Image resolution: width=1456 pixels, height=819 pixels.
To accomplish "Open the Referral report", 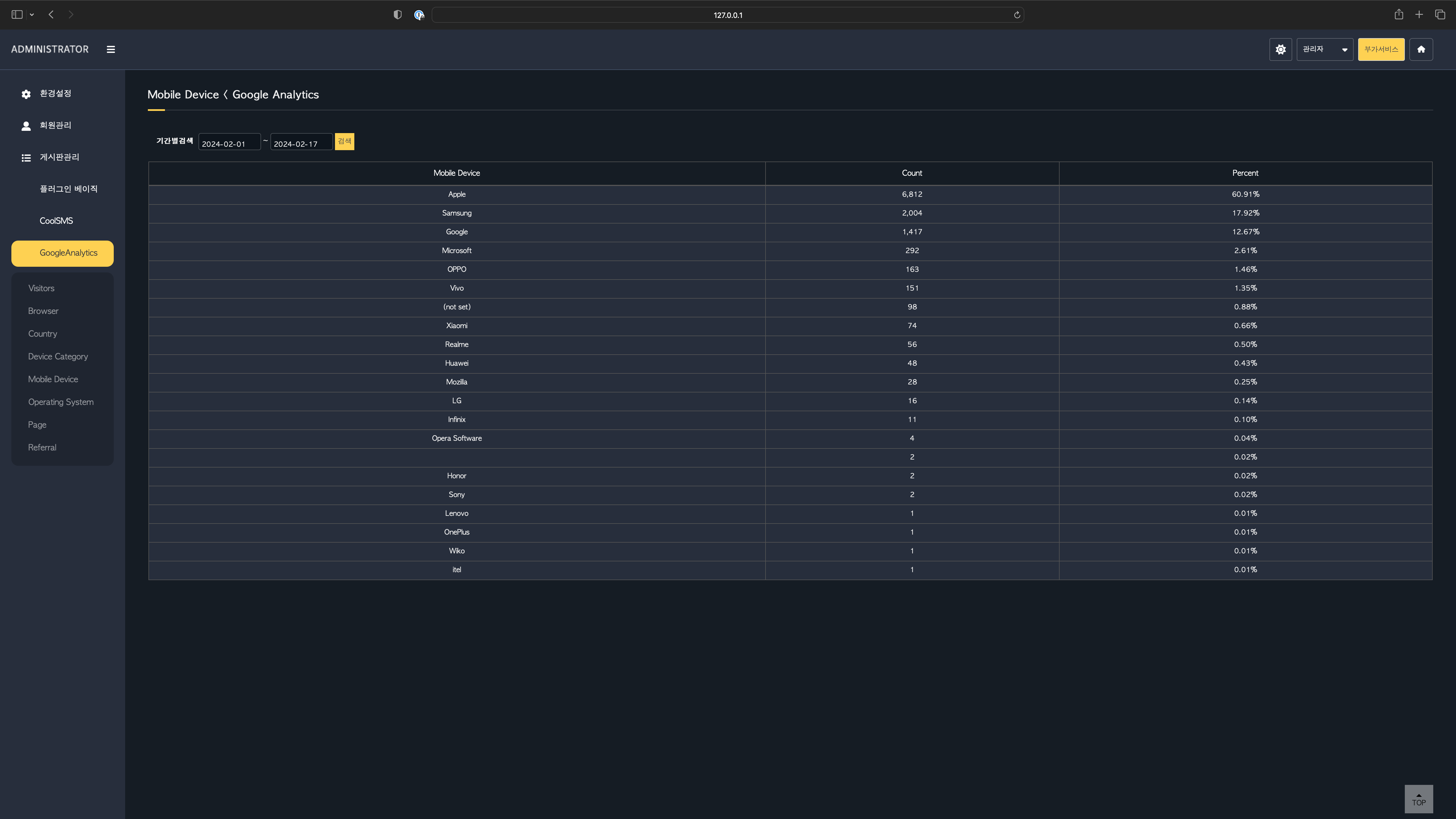I will point(42,447).
